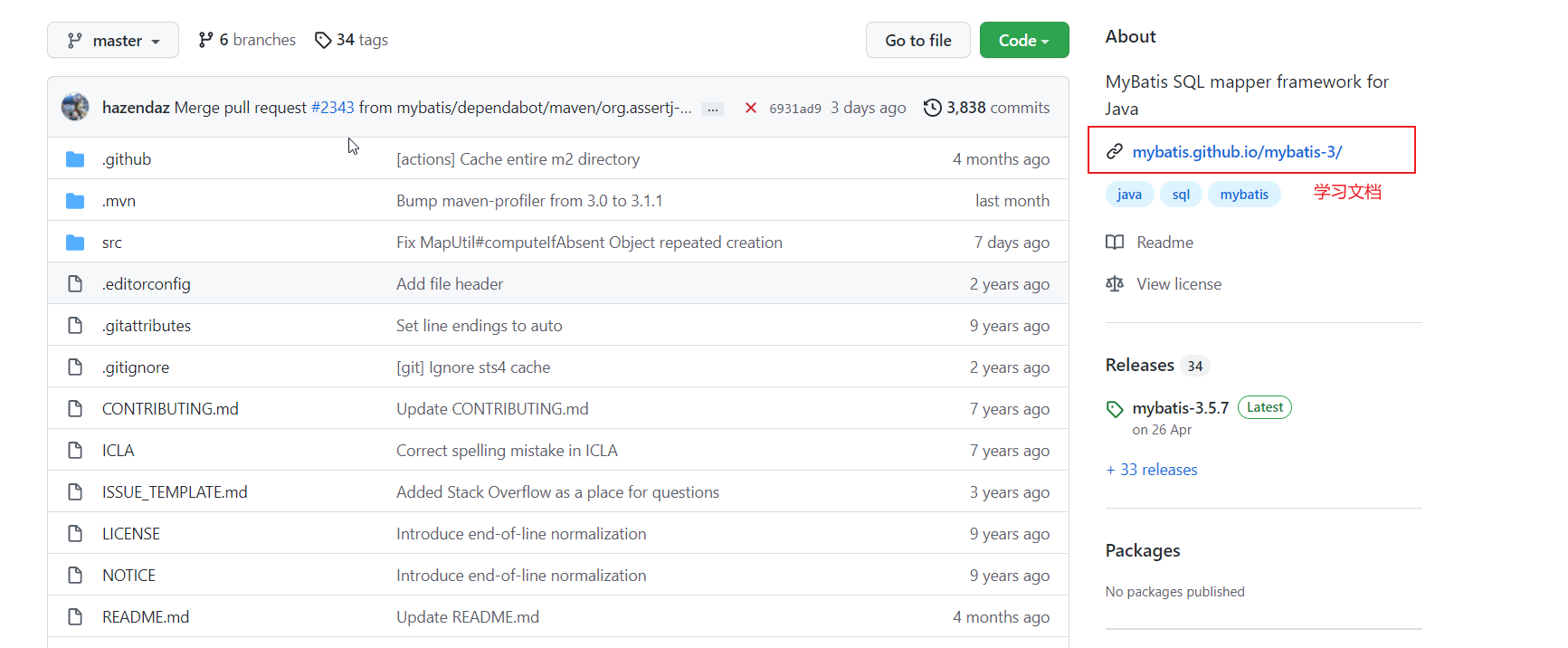Click the .github folder icon
1568x648 pixels.
point(75,159)
